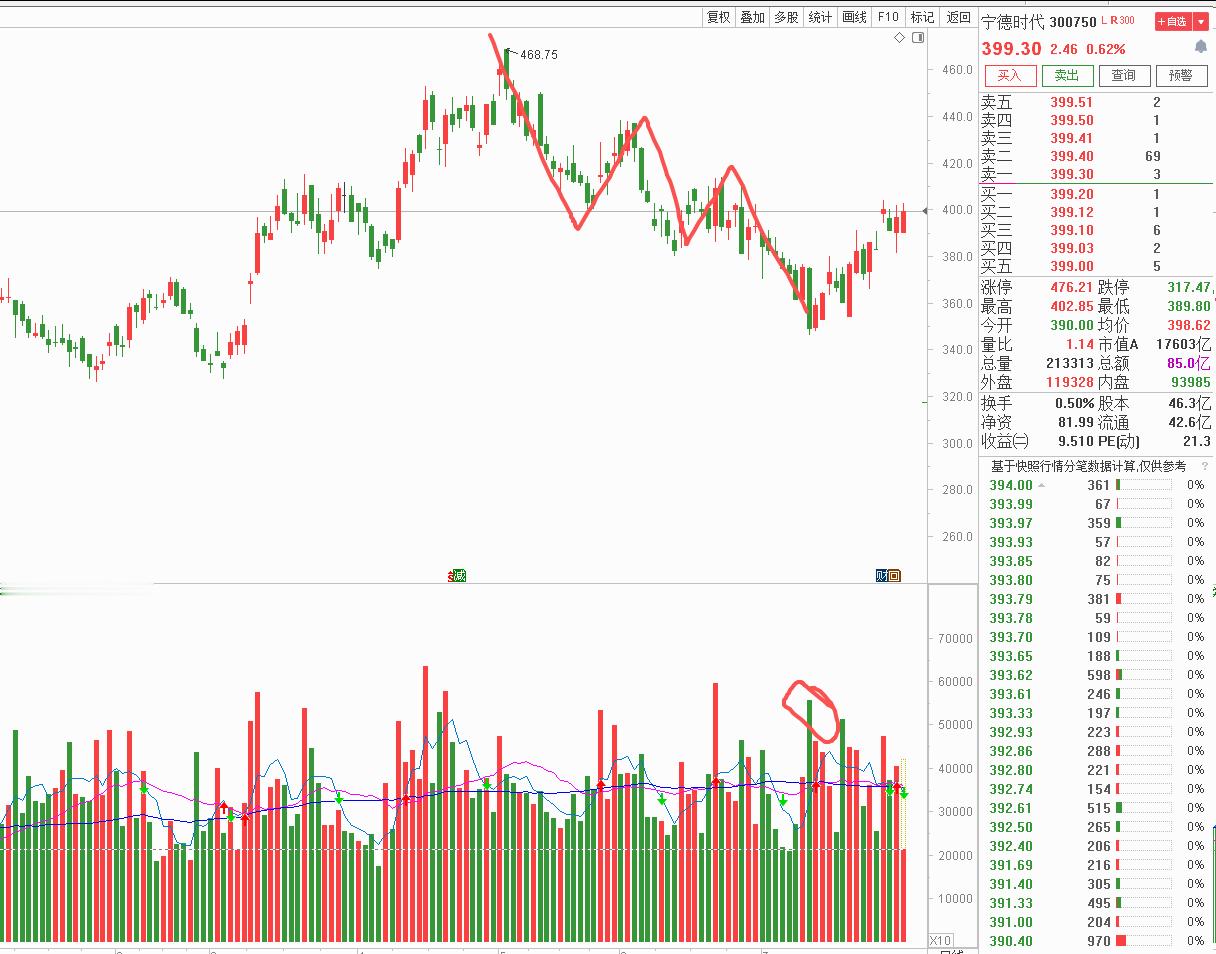Click the question mark help icon

tap(1203, 466)
